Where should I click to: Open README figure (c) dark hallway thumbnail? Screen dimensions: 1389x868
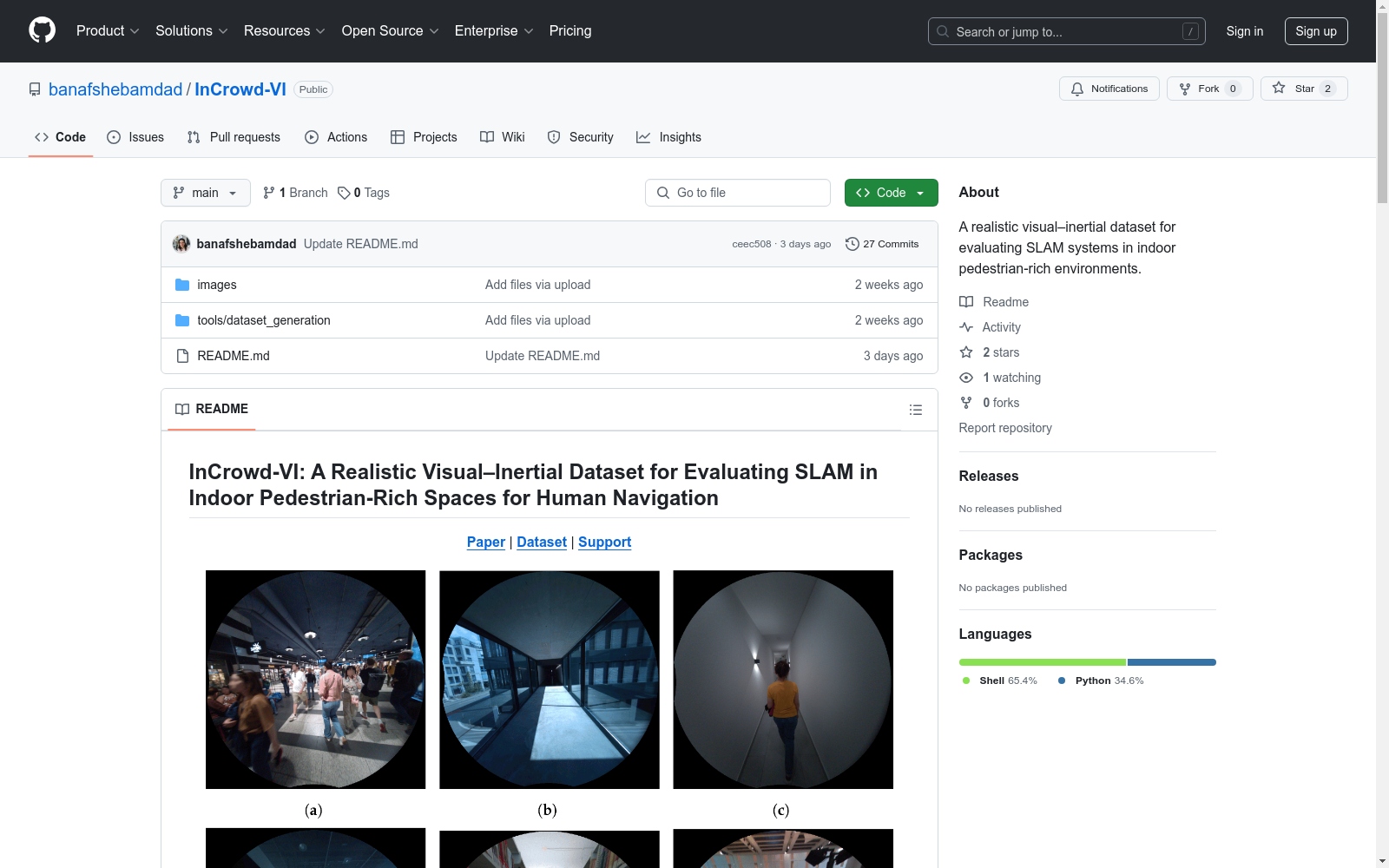coord(783,680)
